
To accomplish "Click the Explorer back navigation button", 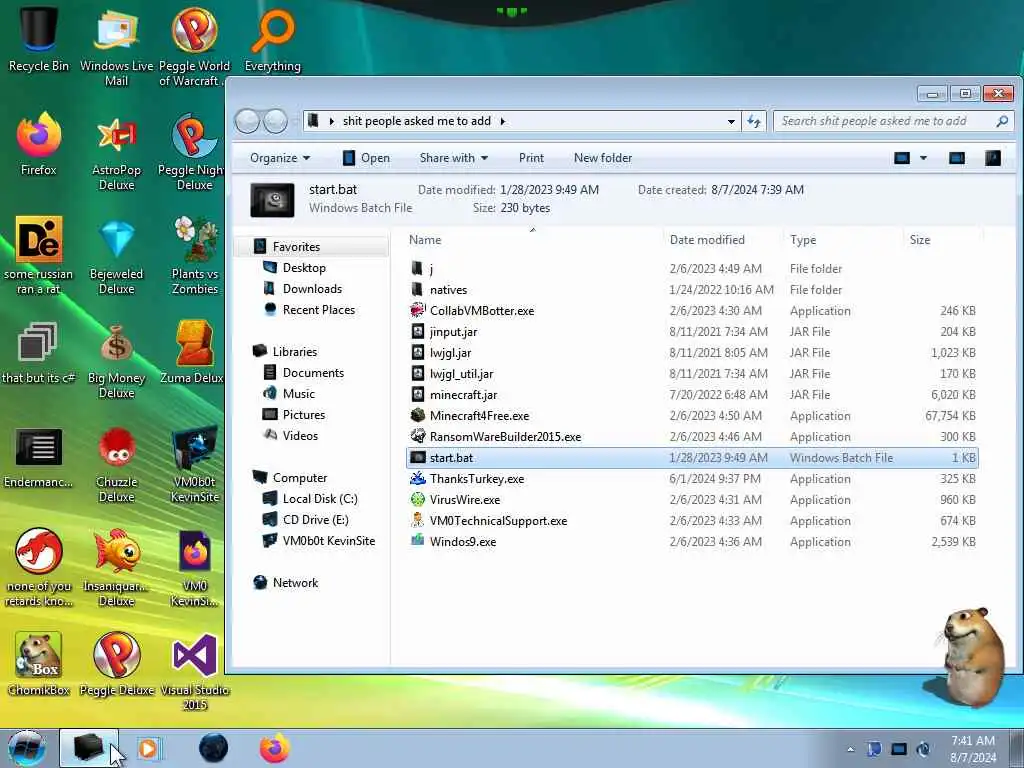I will pos(247,121).
